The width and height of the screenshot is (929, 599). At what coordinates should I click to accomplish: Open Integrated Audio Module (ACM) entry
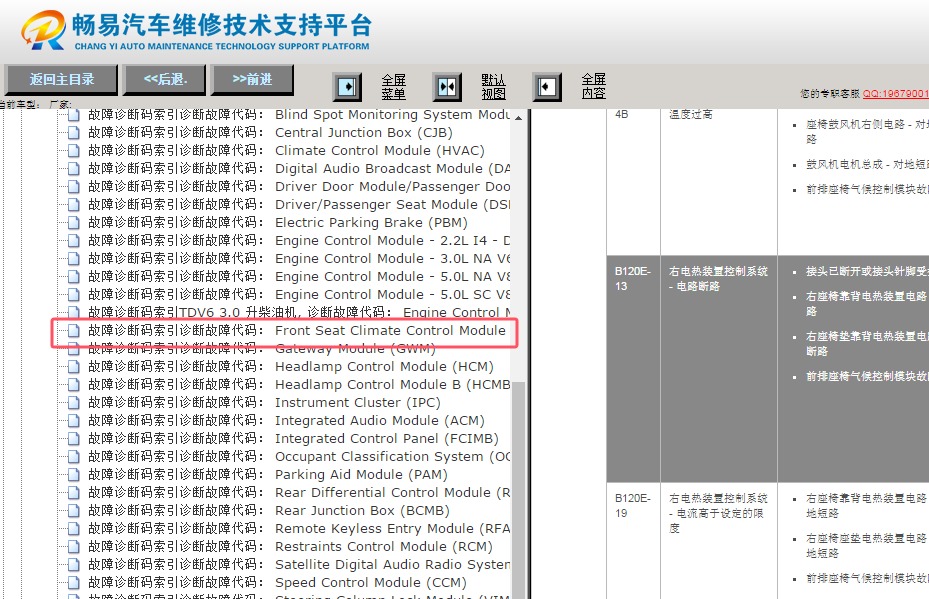coord(286,421)
